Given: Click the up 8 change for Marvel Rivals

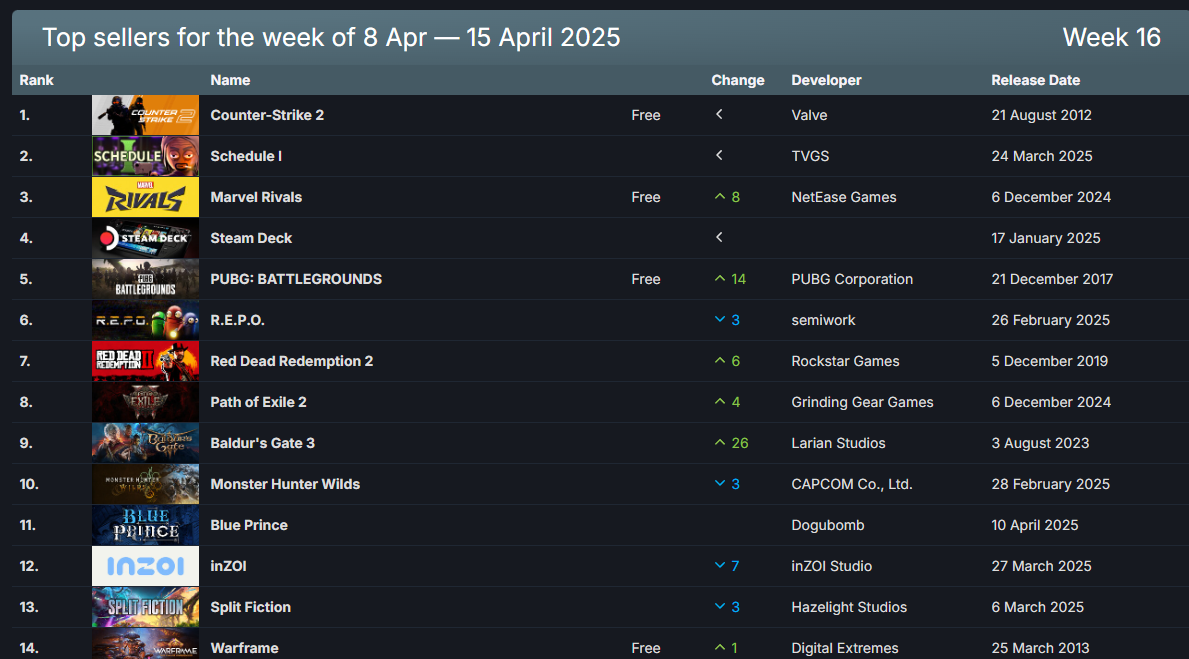Looking at the screenshot, I should [727, 197].
